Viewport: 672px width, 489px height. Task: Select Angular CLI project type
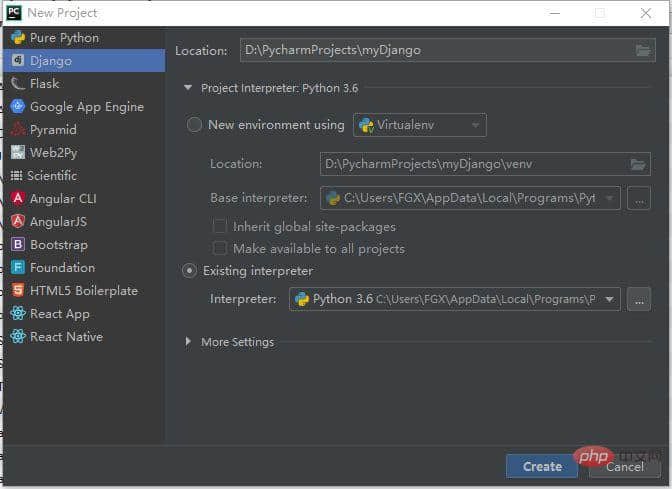pos(84,198)
